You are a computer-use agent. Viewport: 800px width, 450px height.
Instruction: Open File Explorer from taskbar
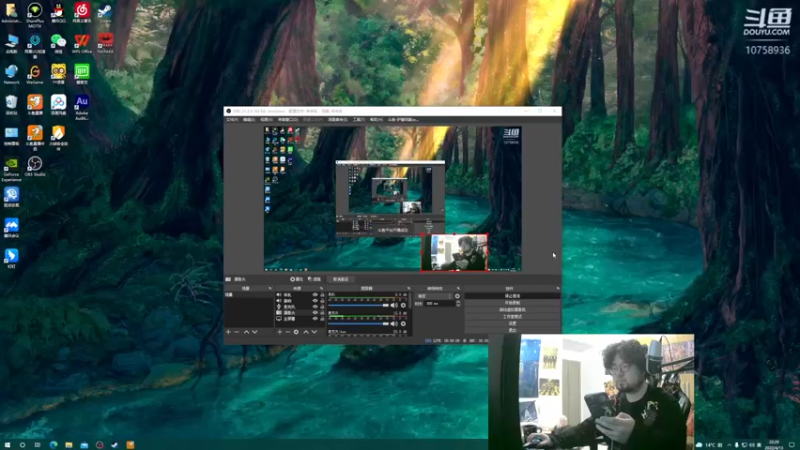tap(68, 445)
